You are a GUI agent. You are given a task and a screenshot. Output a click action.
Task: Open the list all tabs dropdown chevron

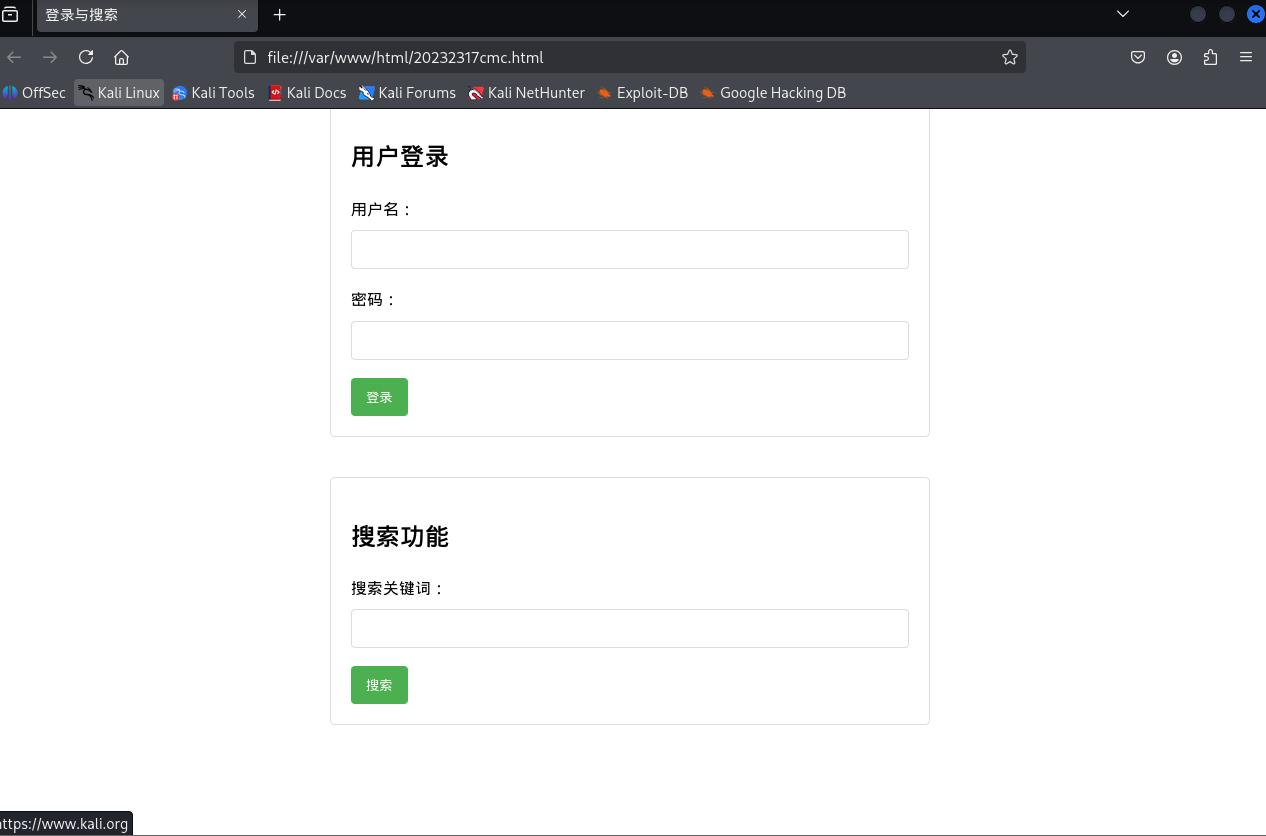[1122, 15]
